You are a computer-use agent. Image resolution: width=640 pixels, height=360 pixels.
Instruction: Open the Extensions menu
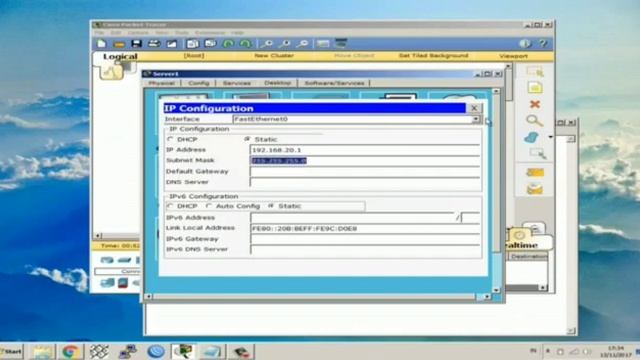click(210, 33)
